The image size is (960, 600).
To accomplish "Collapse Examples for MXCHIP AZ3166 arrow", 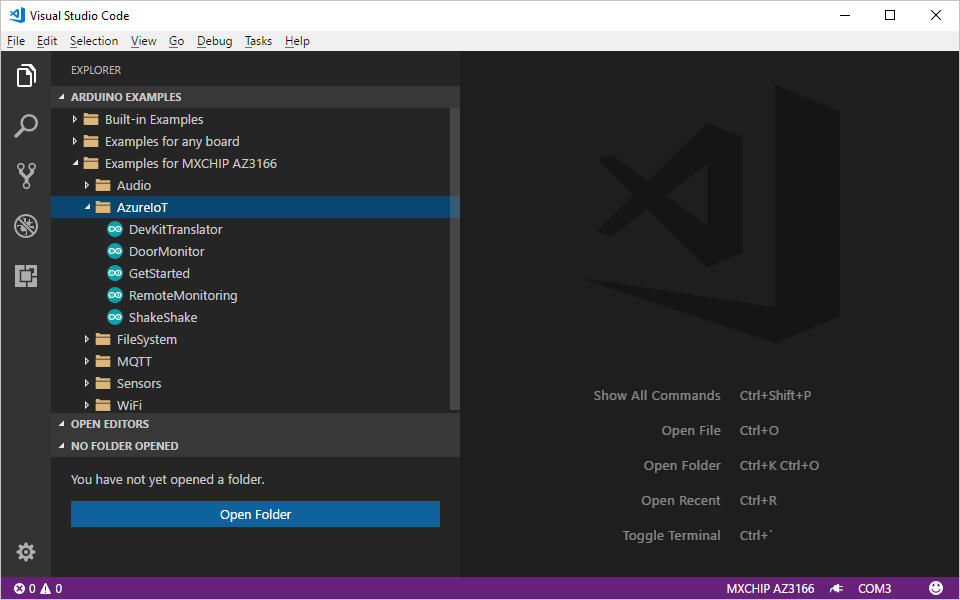I will click(75, 163).
